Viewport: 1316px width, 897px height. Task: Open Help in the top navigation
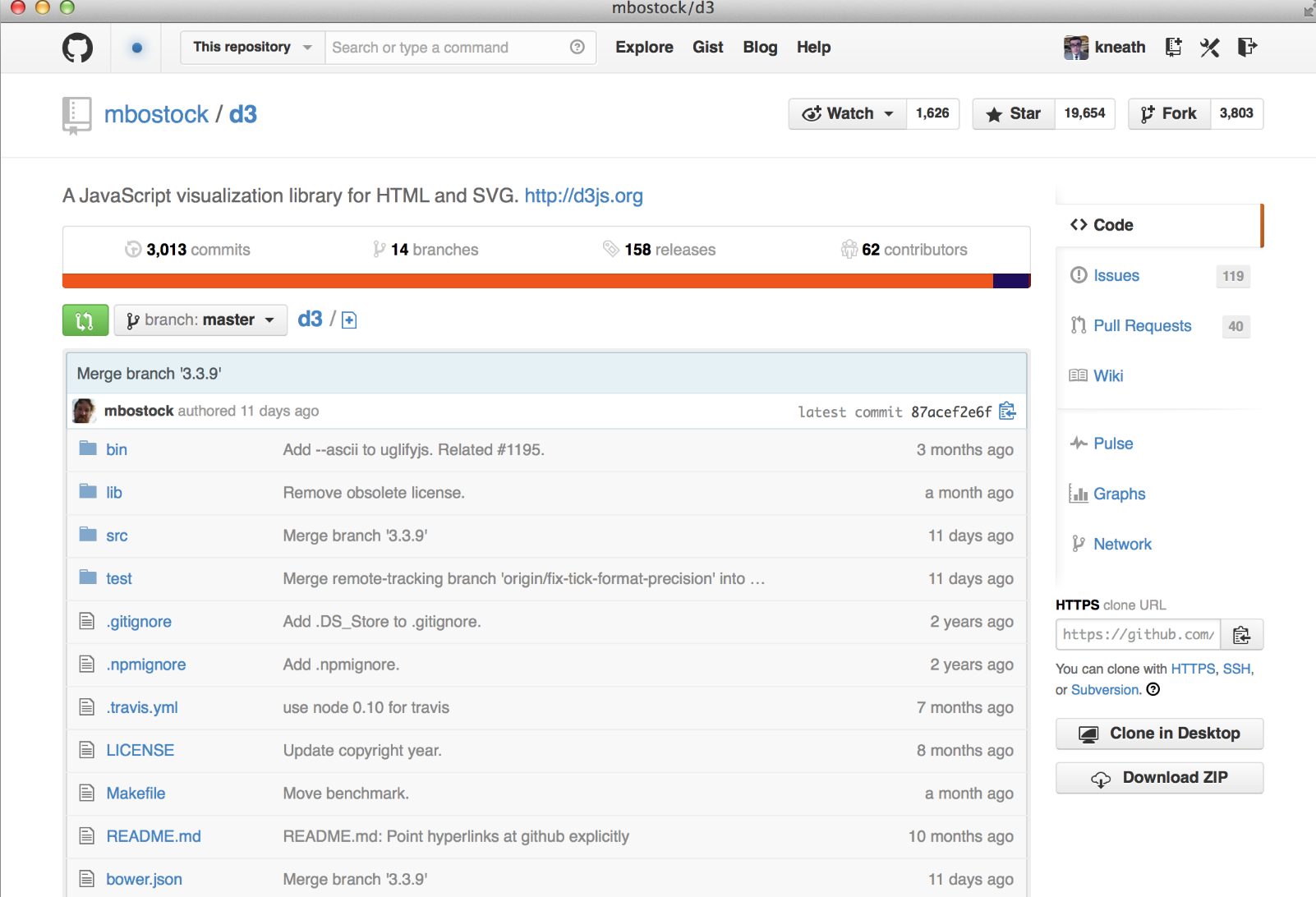(814, 48)
